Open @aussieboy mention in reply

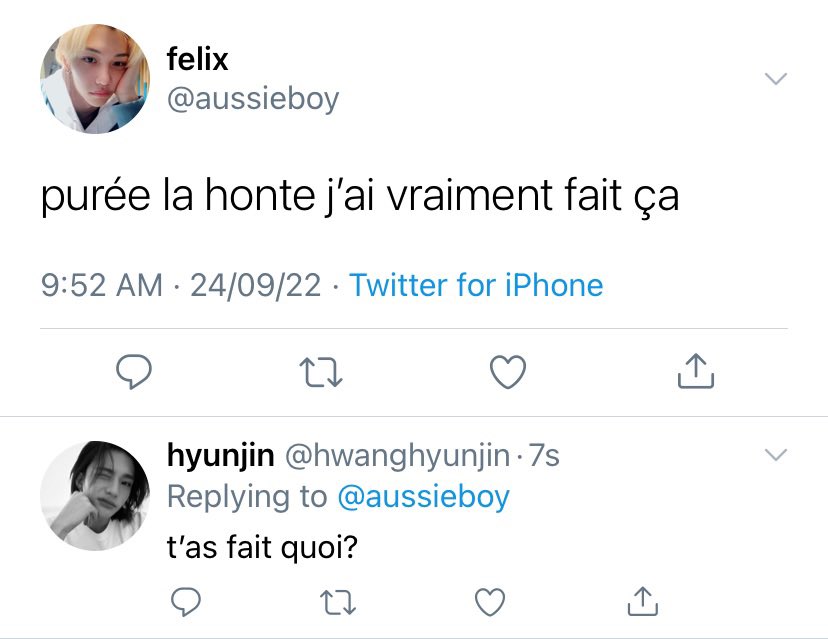coord(424,497)
